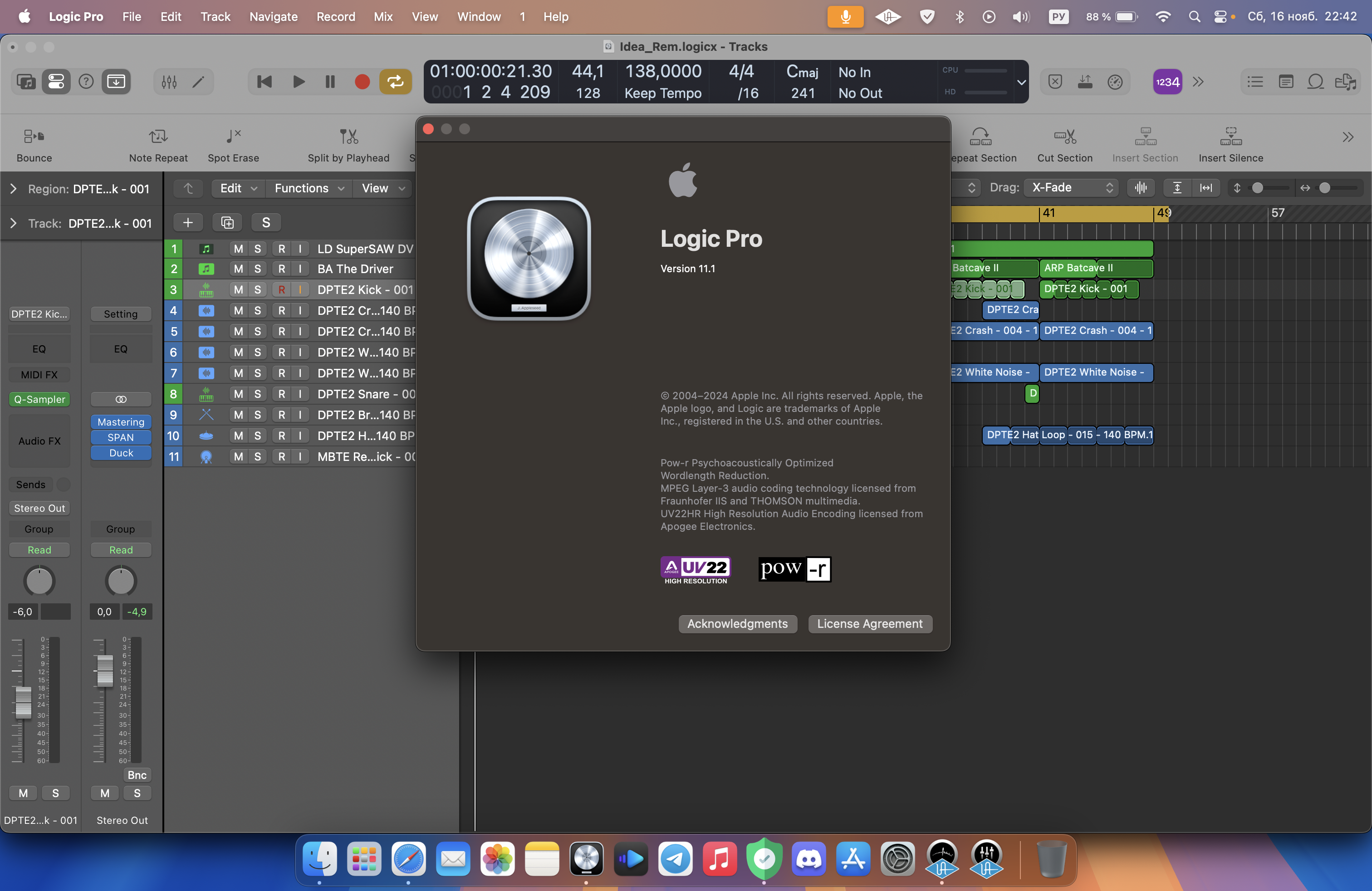This screenshot has width=1372, height=891.
Task: Click the Mastering plugin slot
Action: point(121,422)
